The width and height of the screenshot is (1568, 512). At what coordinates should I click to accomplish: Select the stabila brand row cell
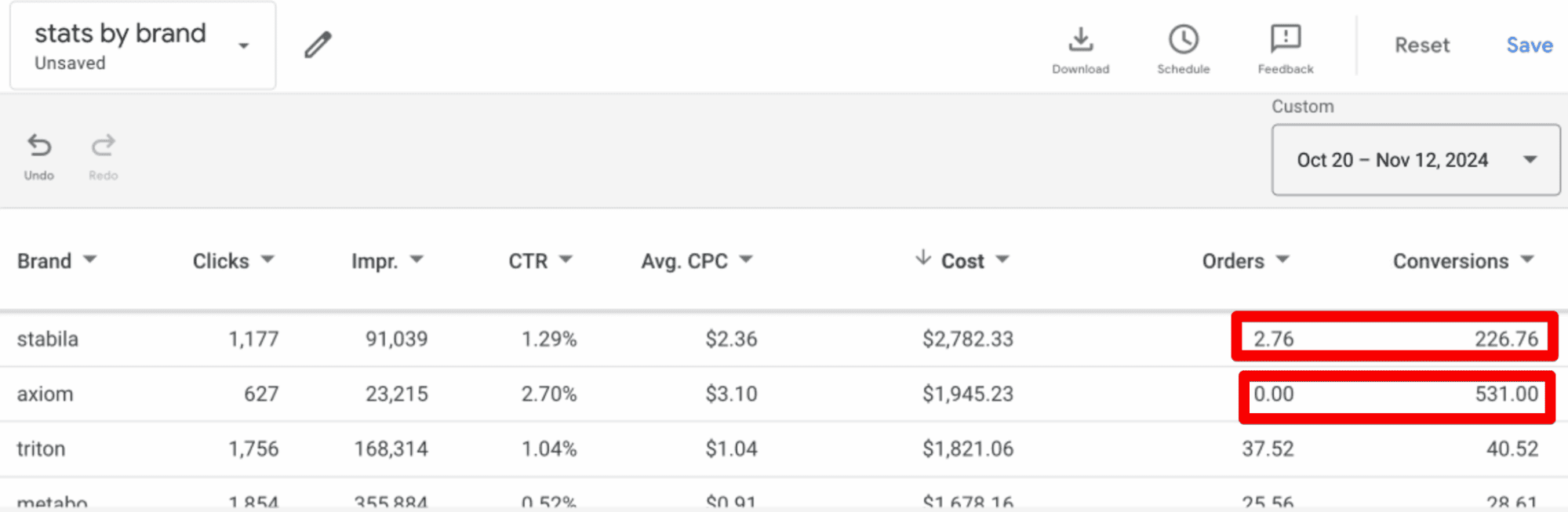(x=48, y=339)
